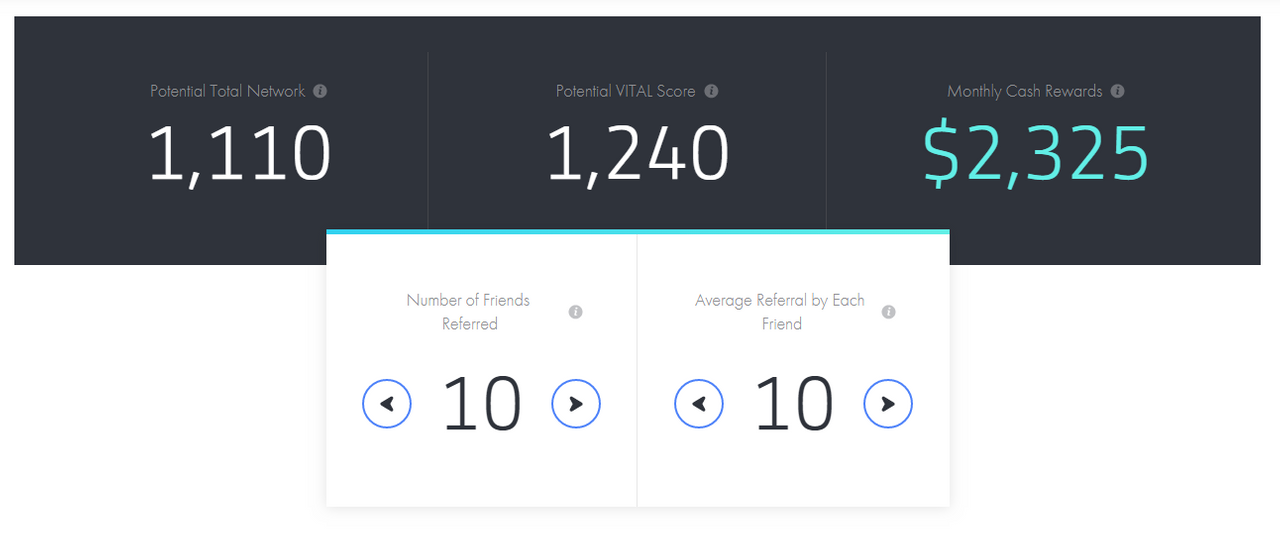Increase Number of Friends Referred with right arrow
This screenshot has width=1280, height=535.
point(576,404)
